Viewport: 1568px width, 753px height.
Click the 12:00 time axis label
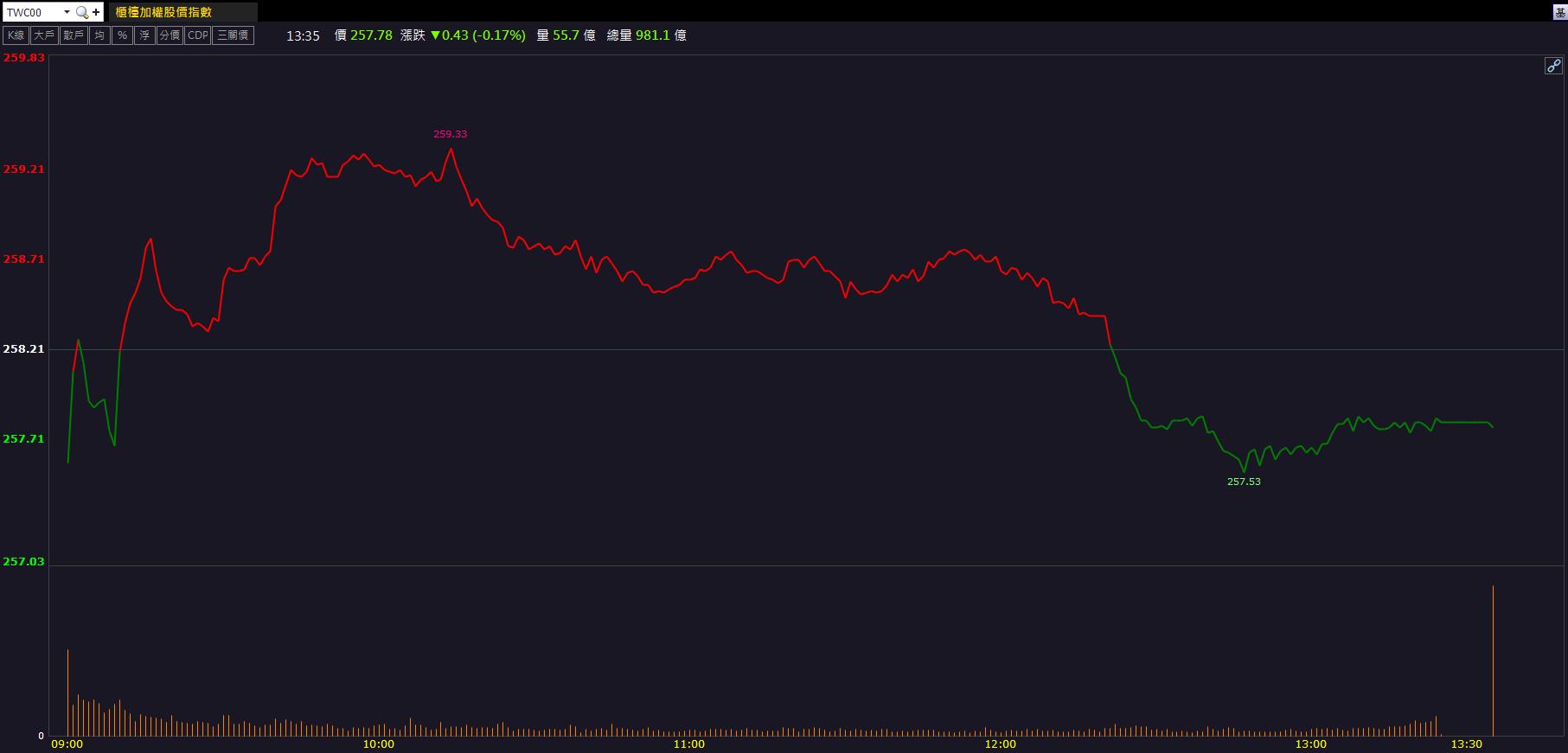pos(1001,744)
